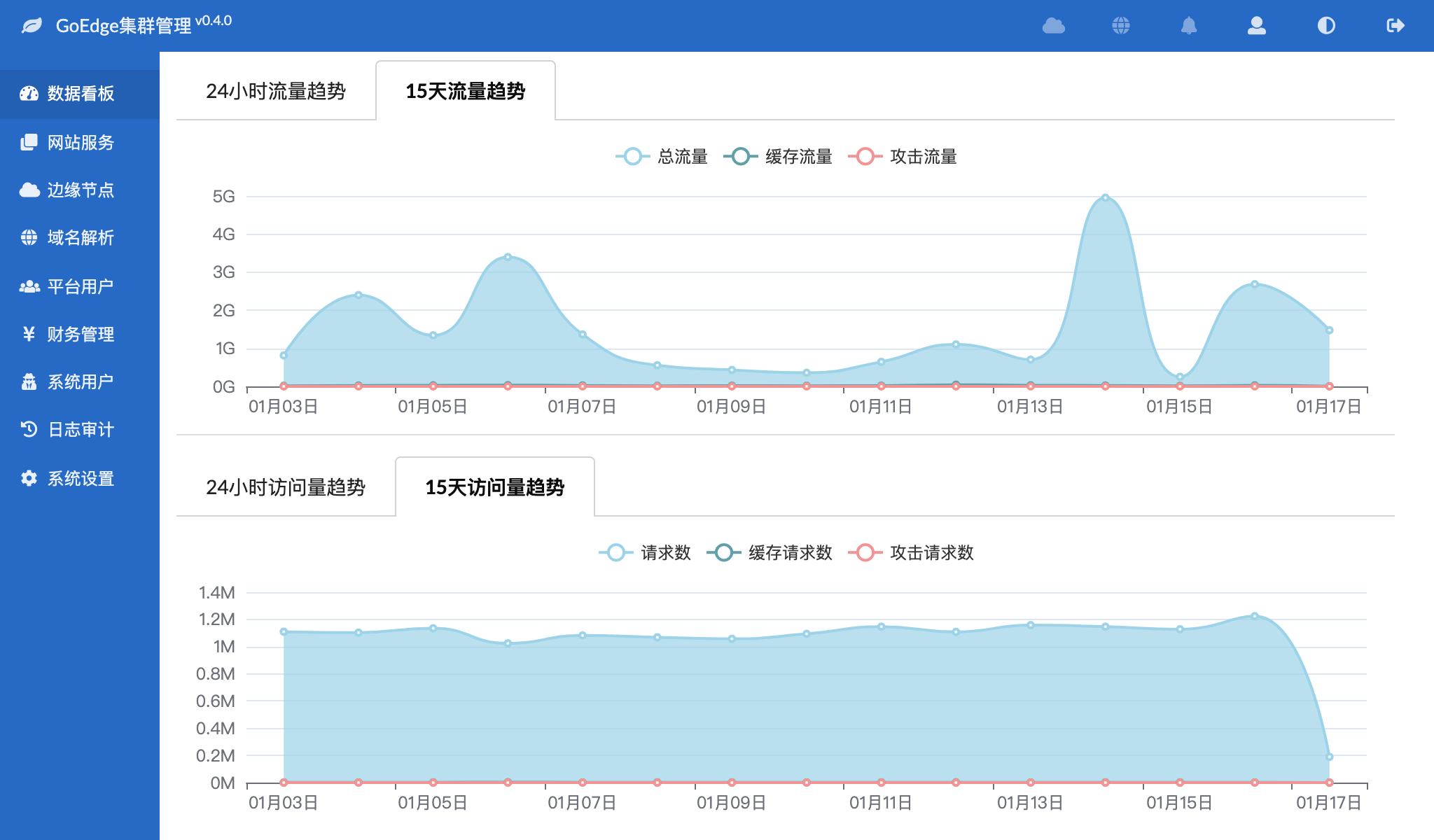Click the 日志审计 history icon
Screen dimensions: 1434x840
tap(29, 430)
